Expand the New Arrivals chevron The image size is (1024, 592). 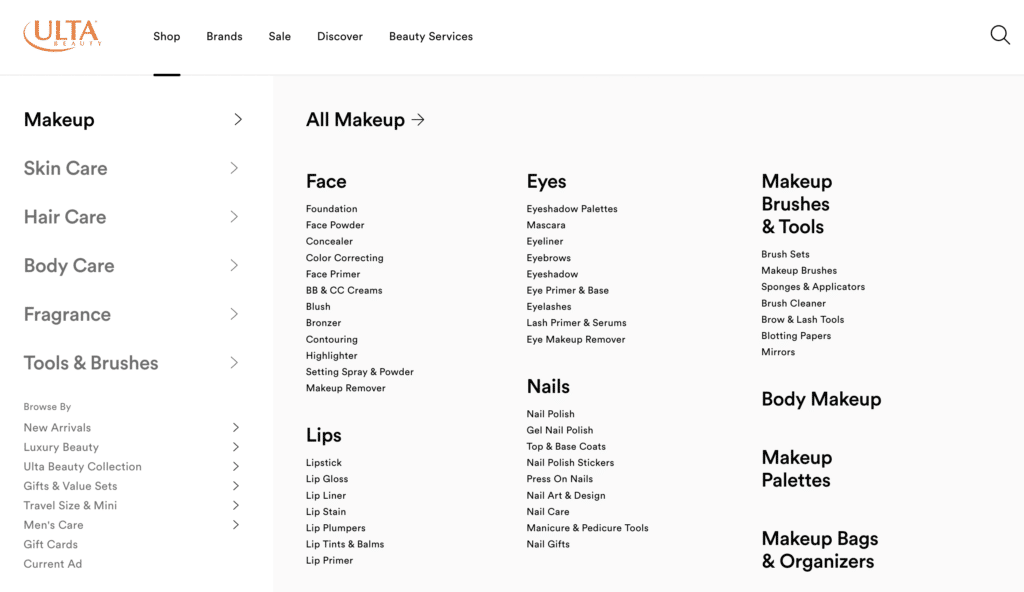point(236,428)
